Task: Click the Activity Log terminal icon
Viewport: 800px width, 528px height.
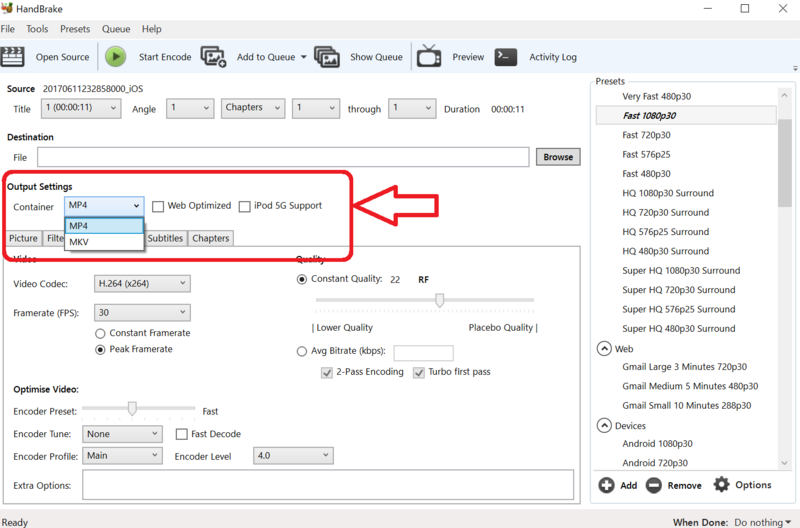Action: (x=506, y=57)
